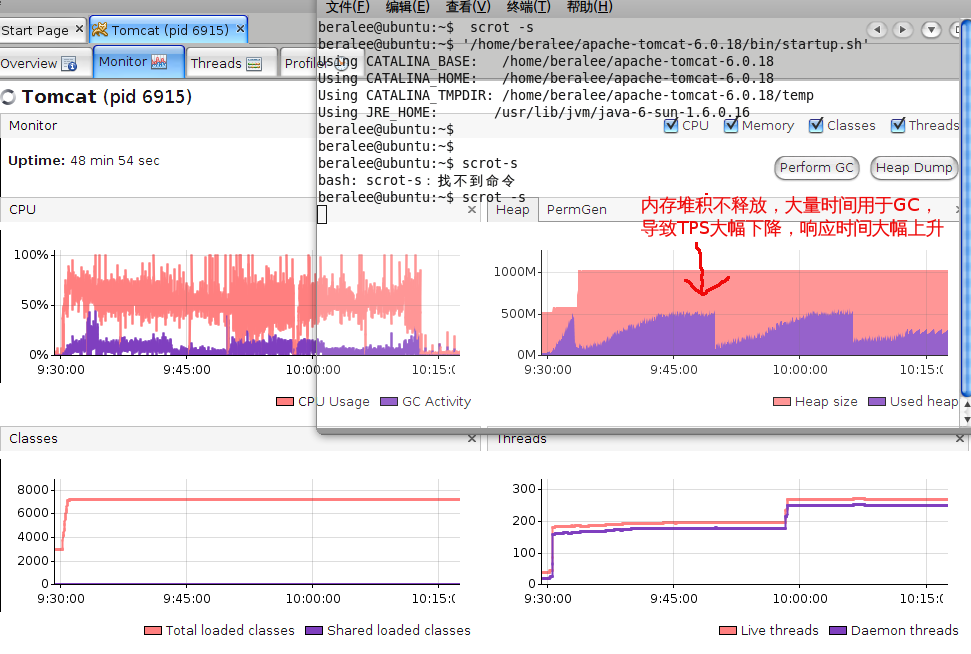Toggle the Memory checkbox
This screenshot has height=654, width=971.
731,125
